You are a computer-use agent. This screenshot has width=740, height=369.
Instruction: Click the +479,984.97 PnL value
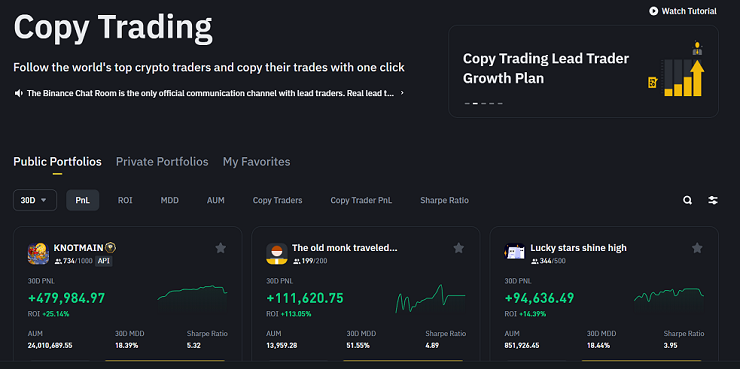pyautogui.click(x=67, y=298)
